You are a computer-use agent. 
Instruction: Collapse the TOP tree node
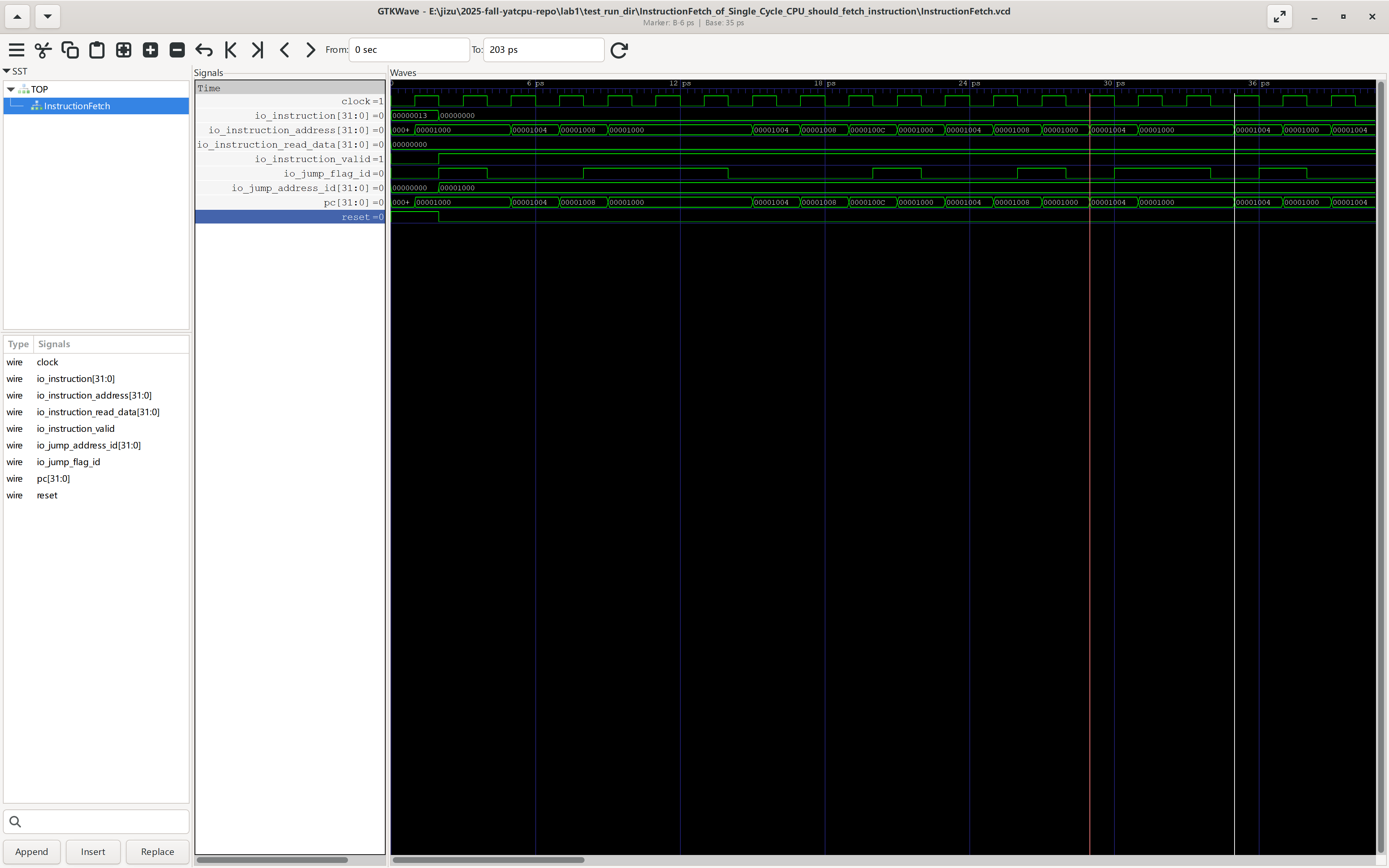[11, 89]
